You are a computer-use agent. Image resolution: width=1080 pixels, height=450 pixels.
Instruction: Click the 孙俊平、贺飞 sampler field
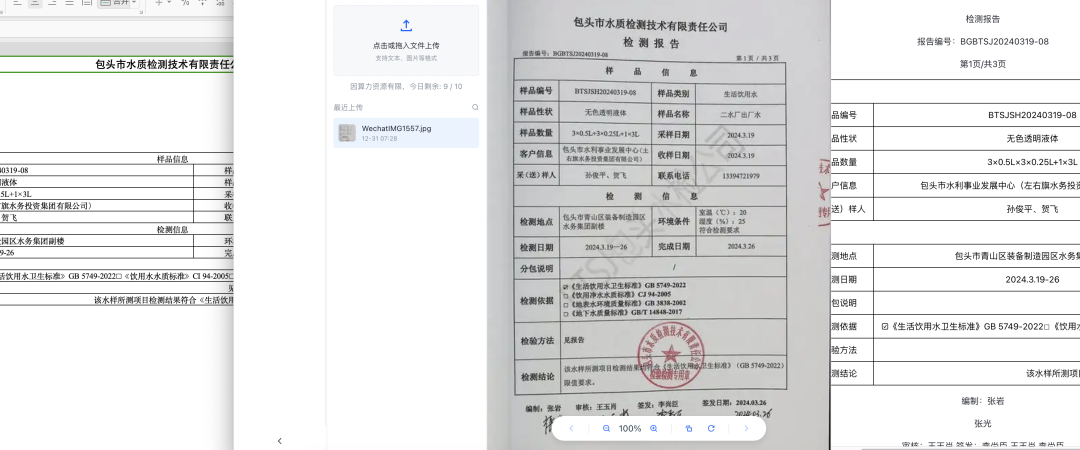coord(1031,209)
